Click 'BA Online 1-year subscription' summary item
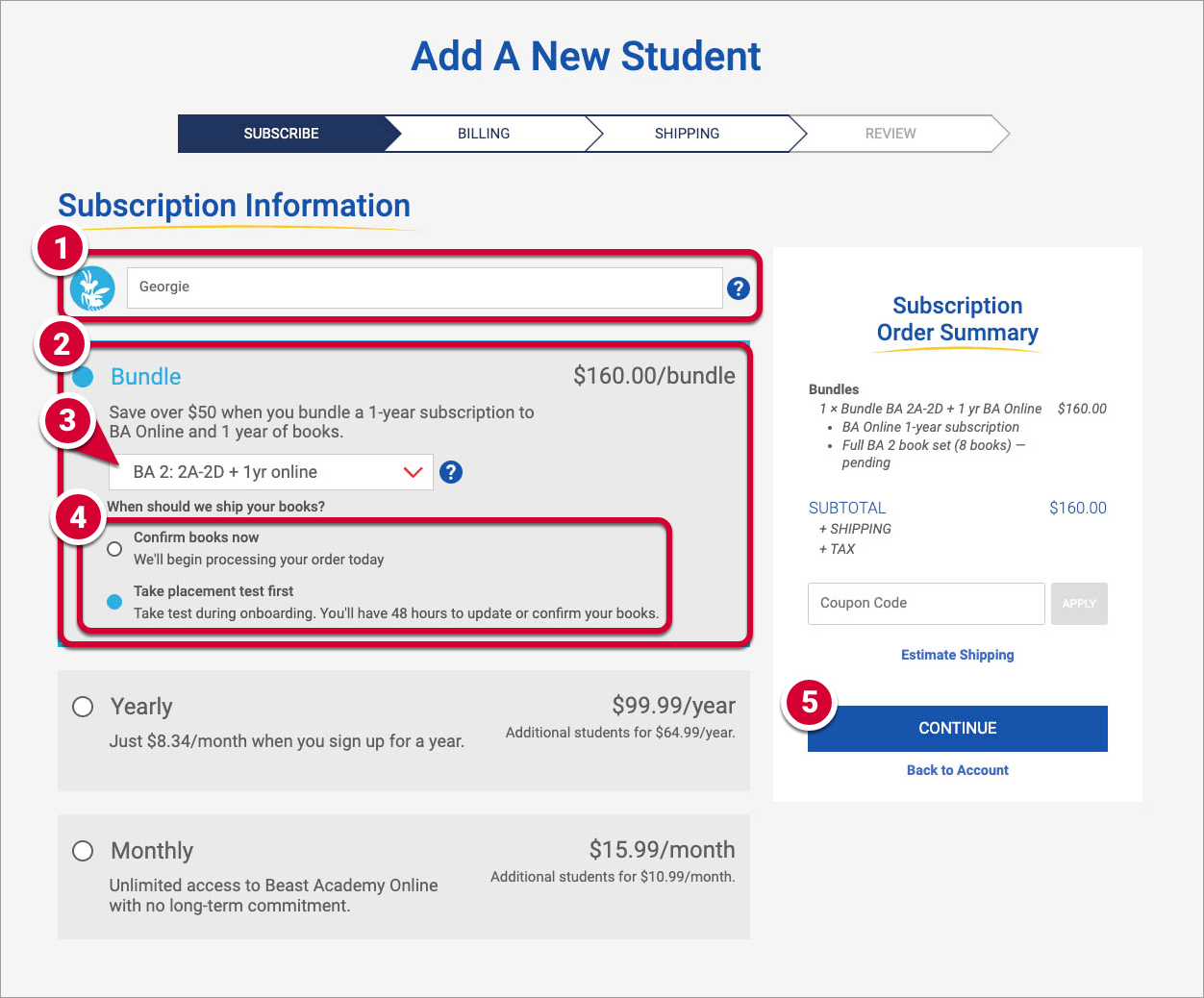The image size is (1204, 998). tap(931, 427)
